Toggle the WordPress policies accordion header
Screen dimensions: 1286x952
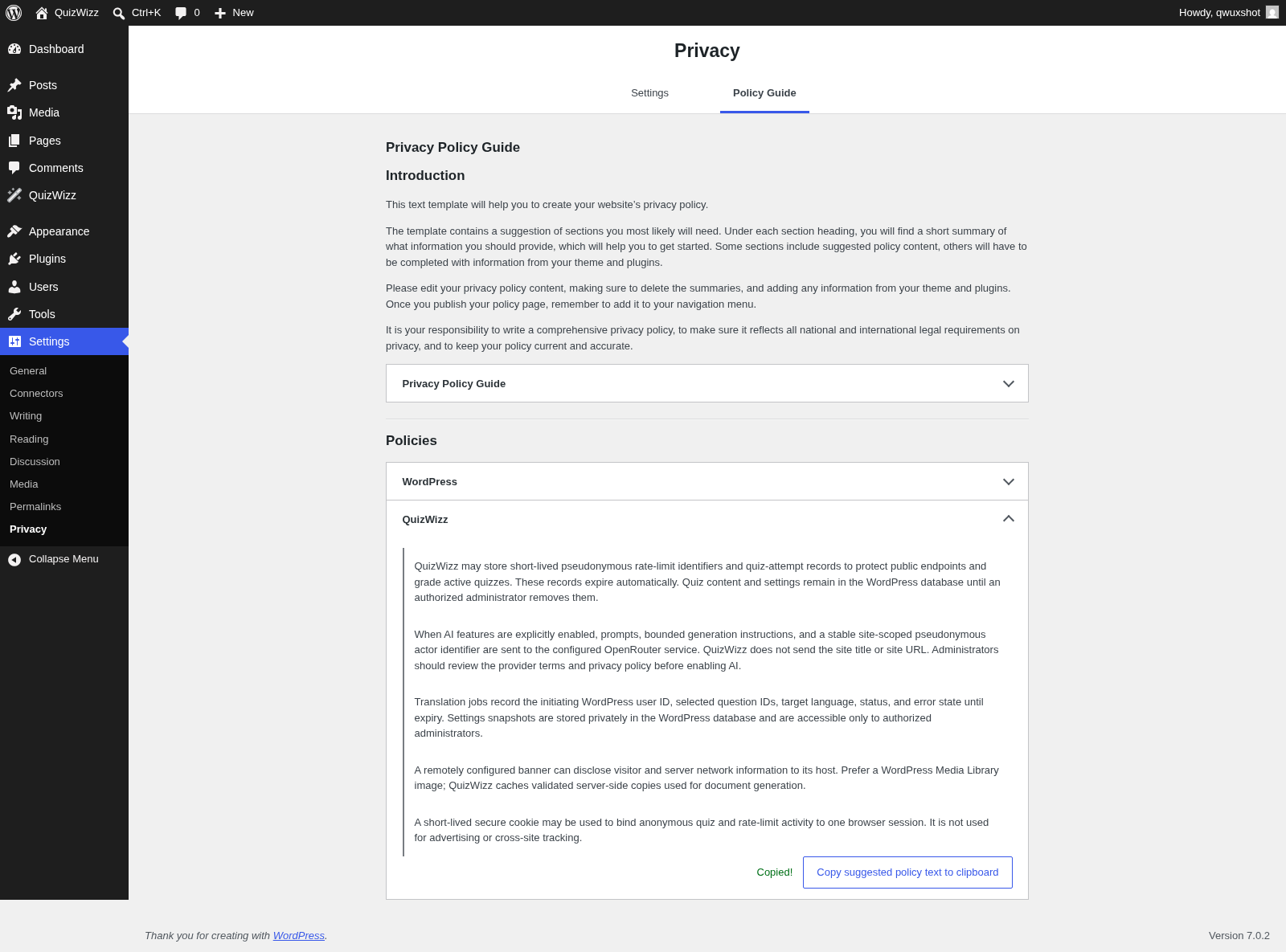(707, 481)
